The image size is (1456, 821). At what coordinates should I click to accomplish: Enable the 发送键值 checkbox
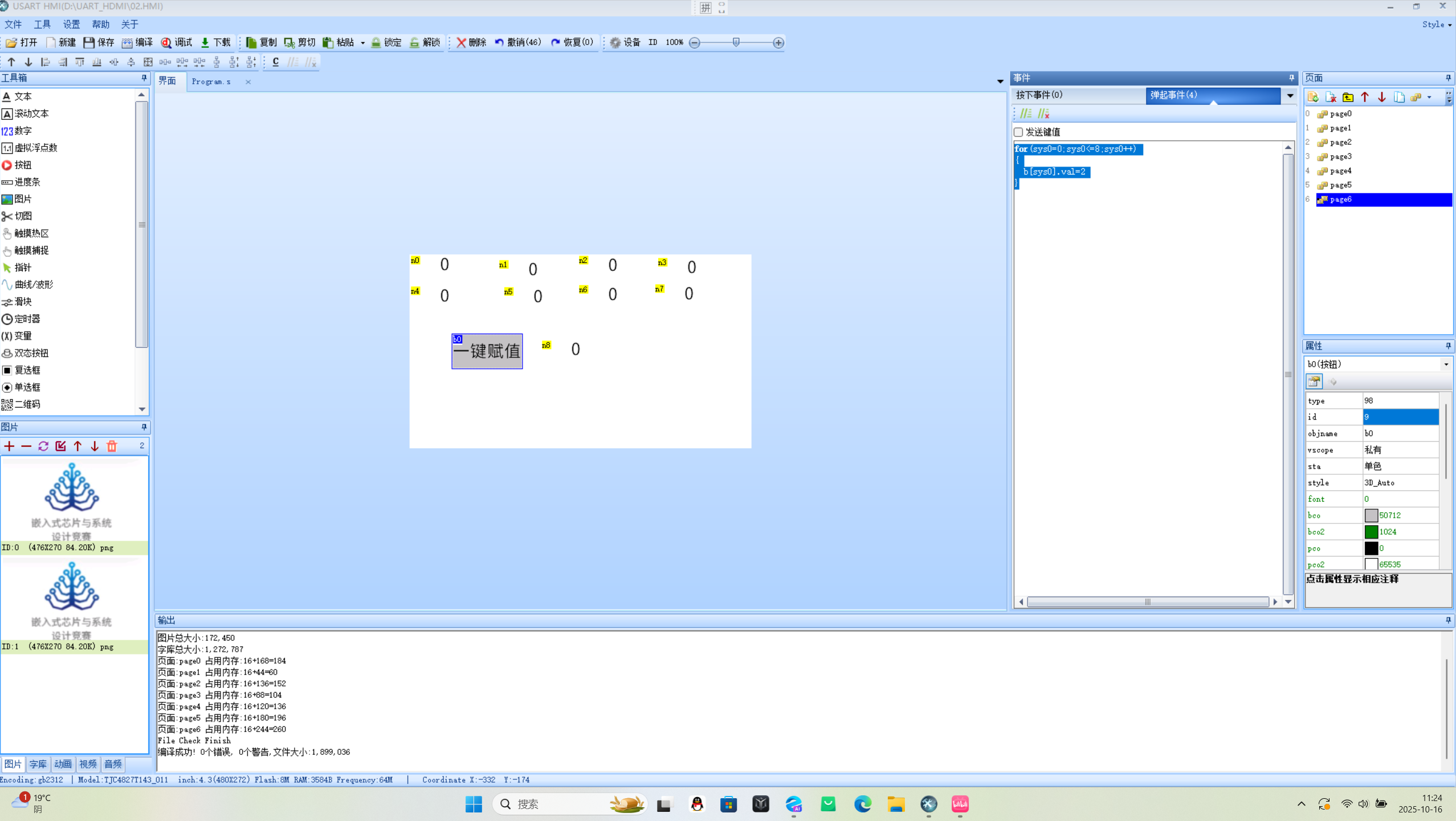pos(1019,132)
